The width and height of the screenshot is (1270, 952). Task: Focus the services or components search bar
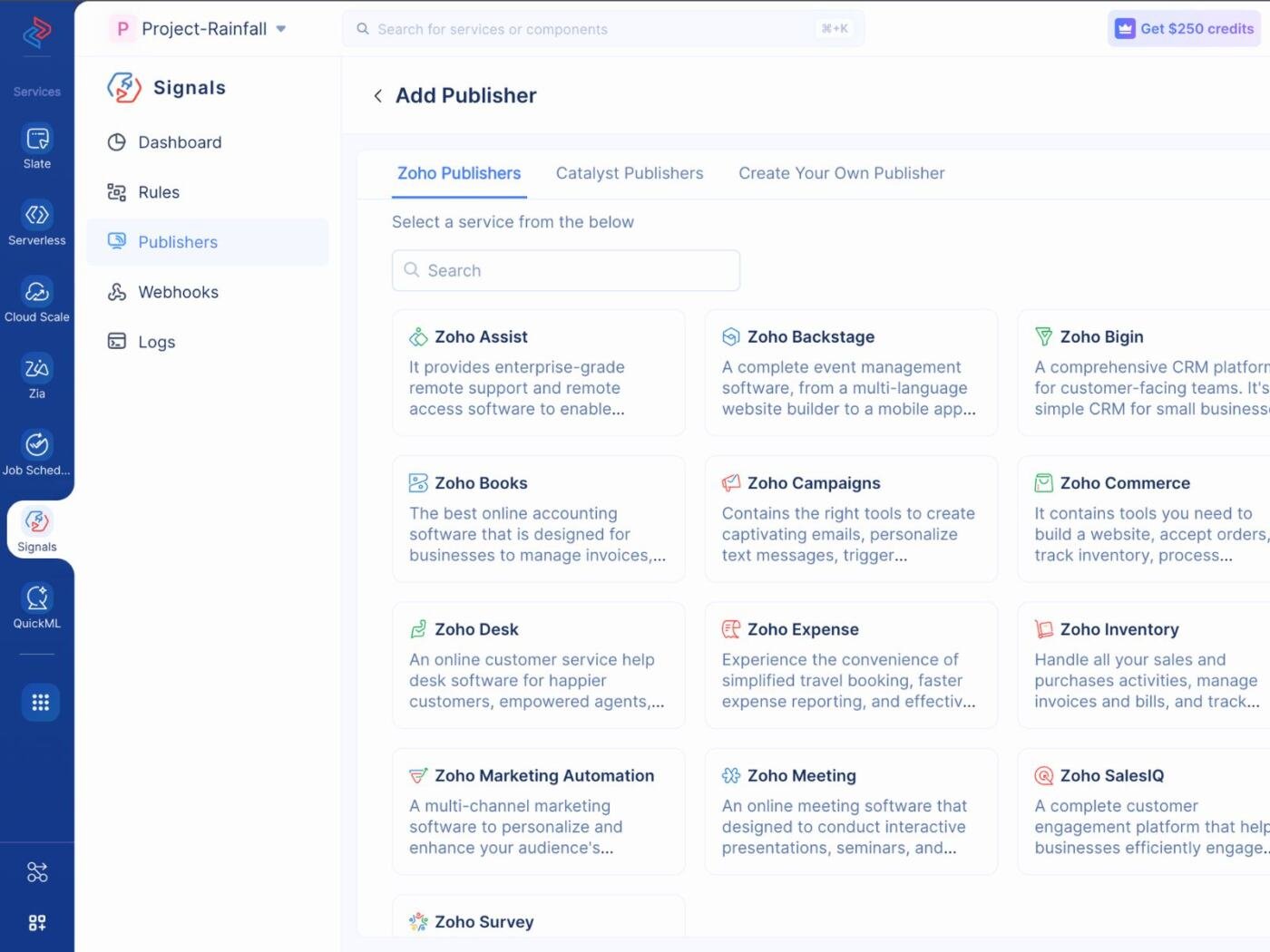click(603, 29)
